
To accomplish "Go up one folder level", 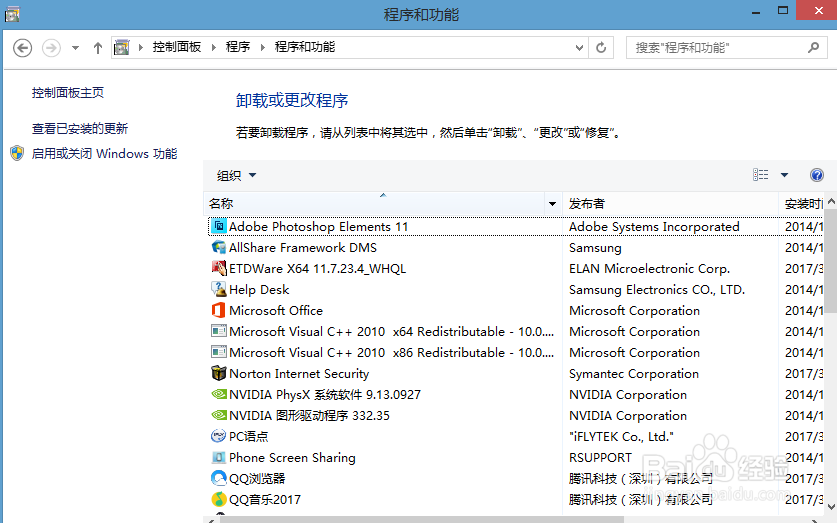I will [x=98, y=47].
